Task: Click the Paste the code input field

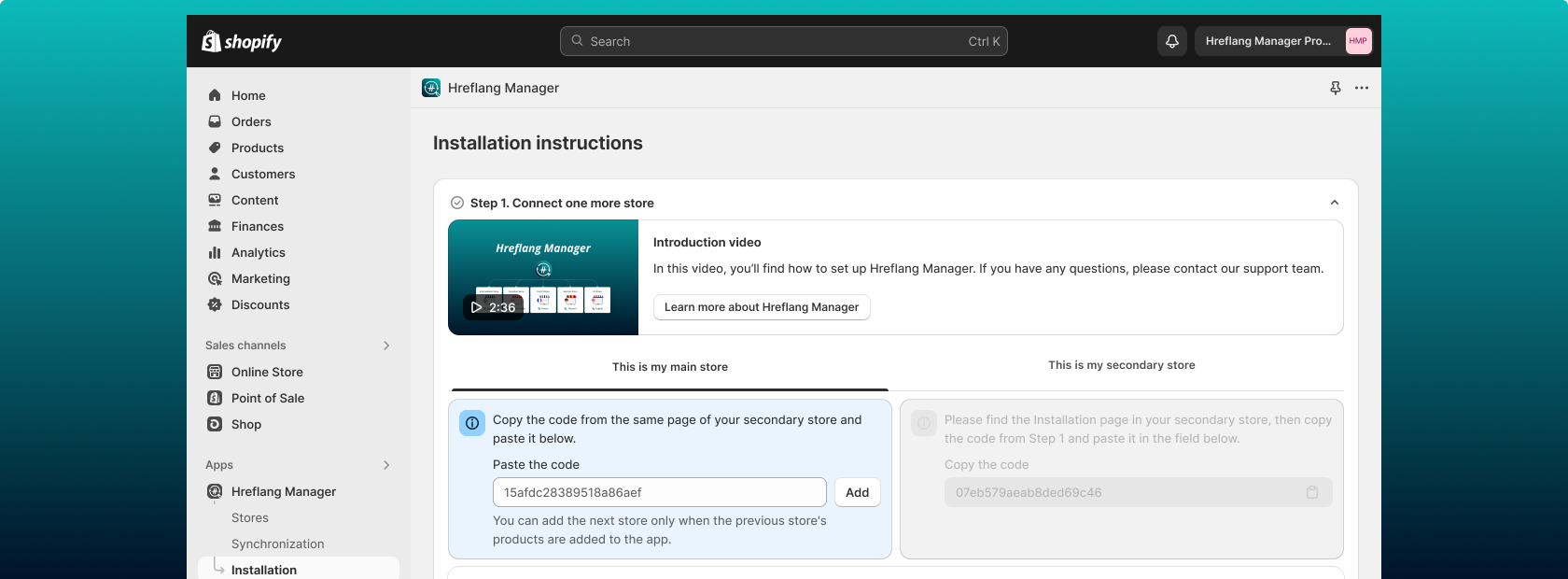Action: tap(659, 492)
